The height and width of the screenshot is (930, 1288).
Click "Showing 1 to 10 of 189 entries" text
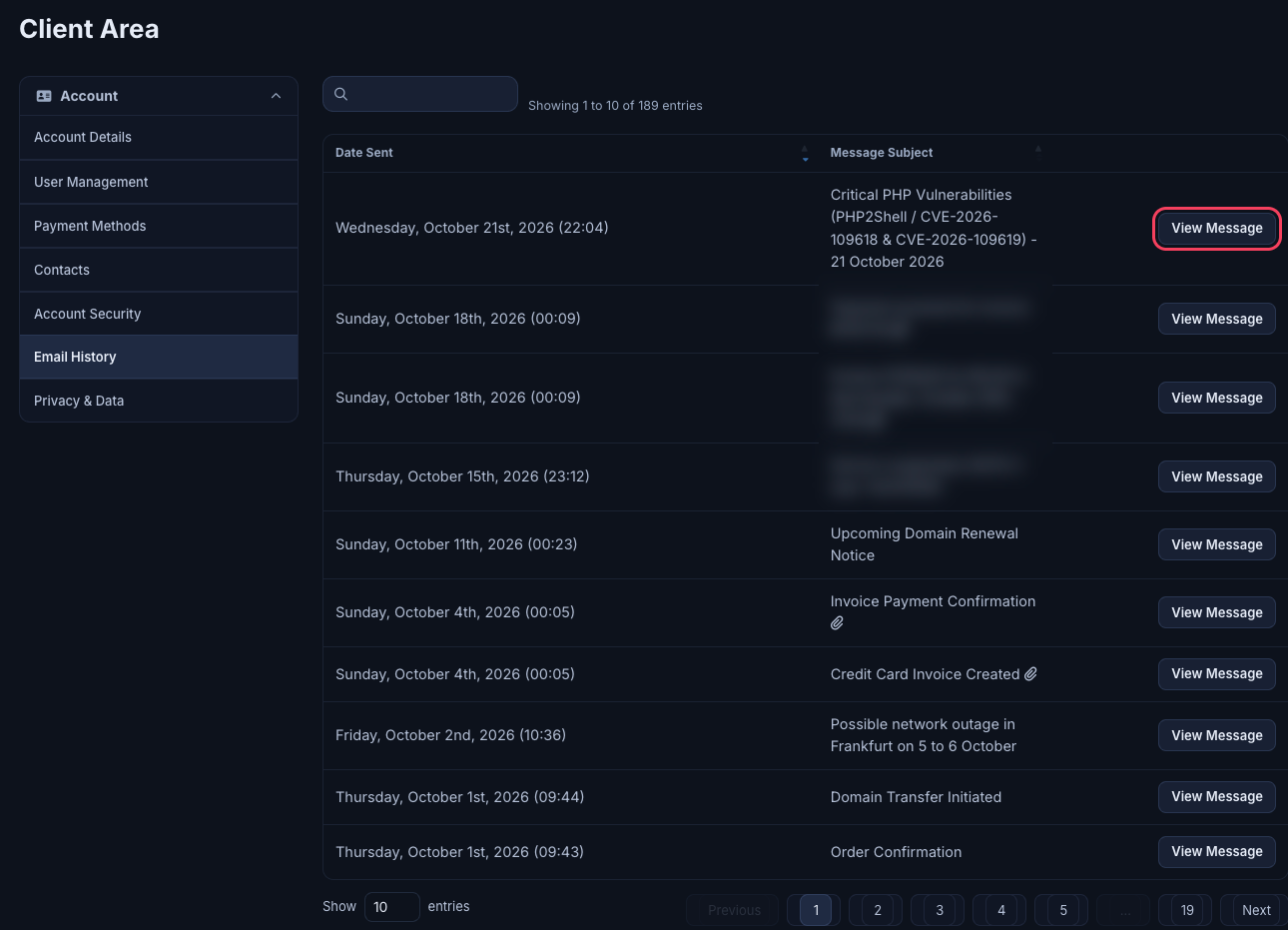[x=615, y=105]
